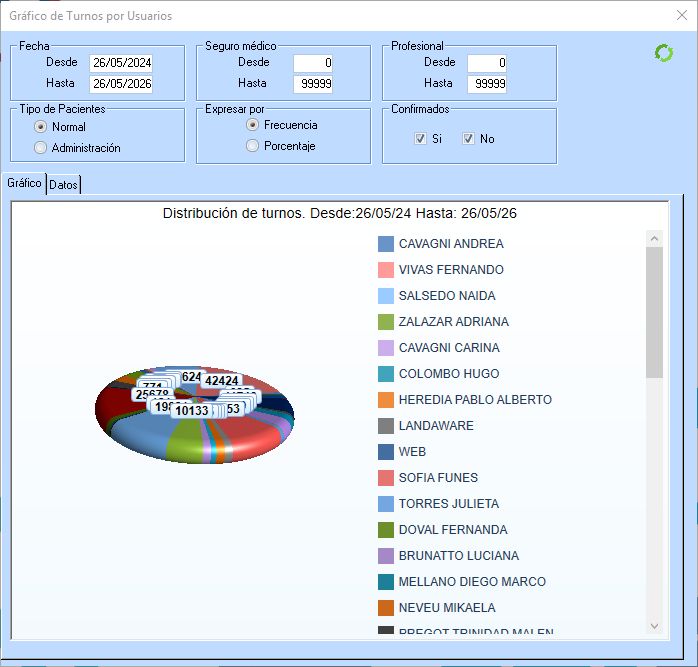Select legend entry LANDAWARE
Screen dimensions: 698x667
tap(436, 426)
